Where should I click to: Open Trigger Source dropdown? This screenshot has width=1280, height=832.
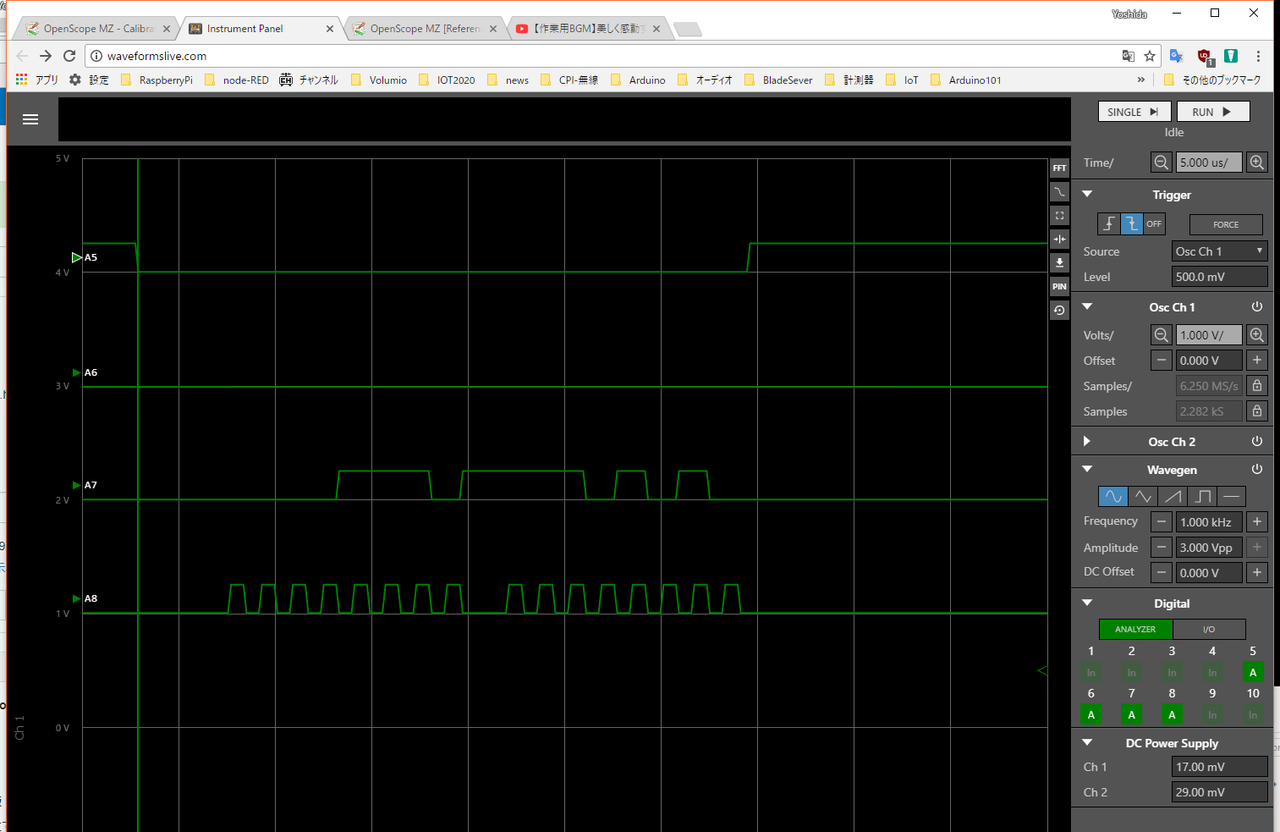1218,252
